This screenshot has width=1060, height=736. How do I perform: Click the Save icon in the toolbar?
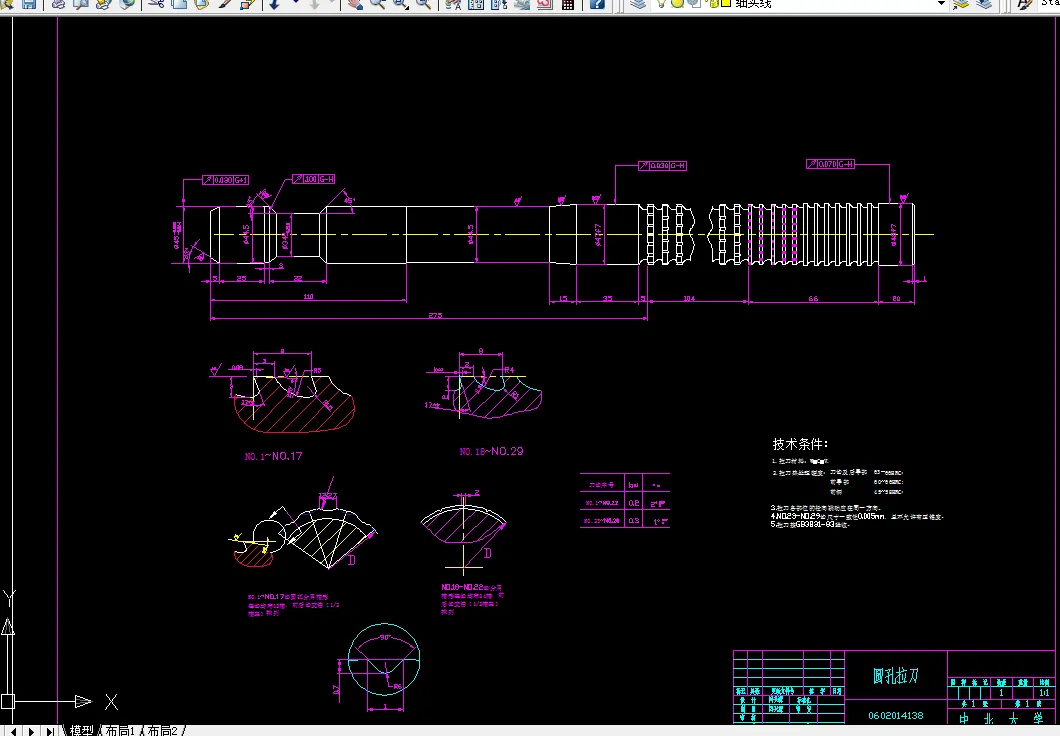(x=29, y=4)
